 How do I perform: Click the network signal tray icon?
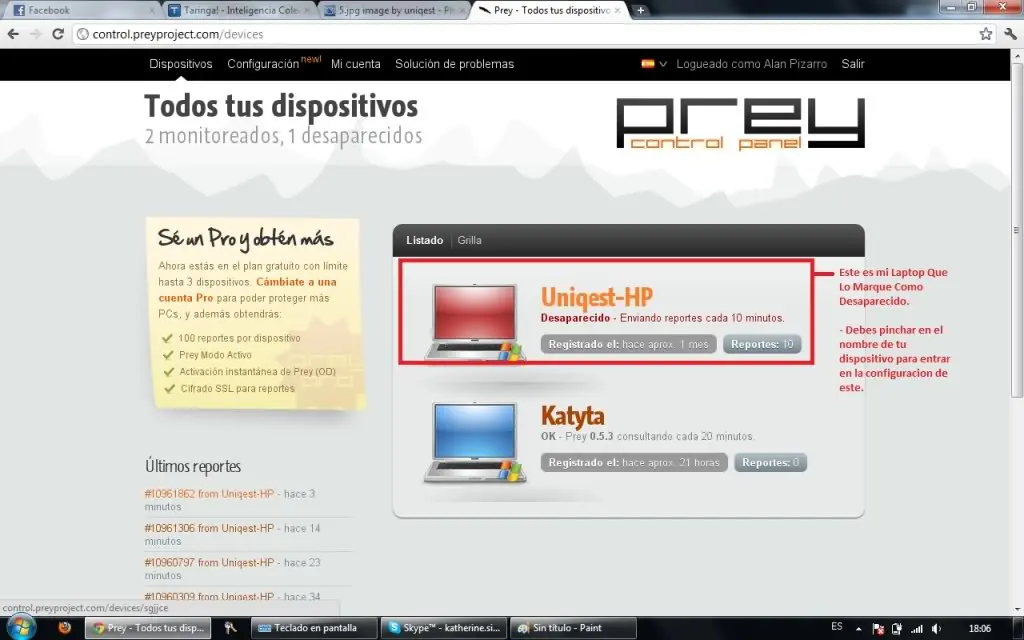tap(917, 629)
